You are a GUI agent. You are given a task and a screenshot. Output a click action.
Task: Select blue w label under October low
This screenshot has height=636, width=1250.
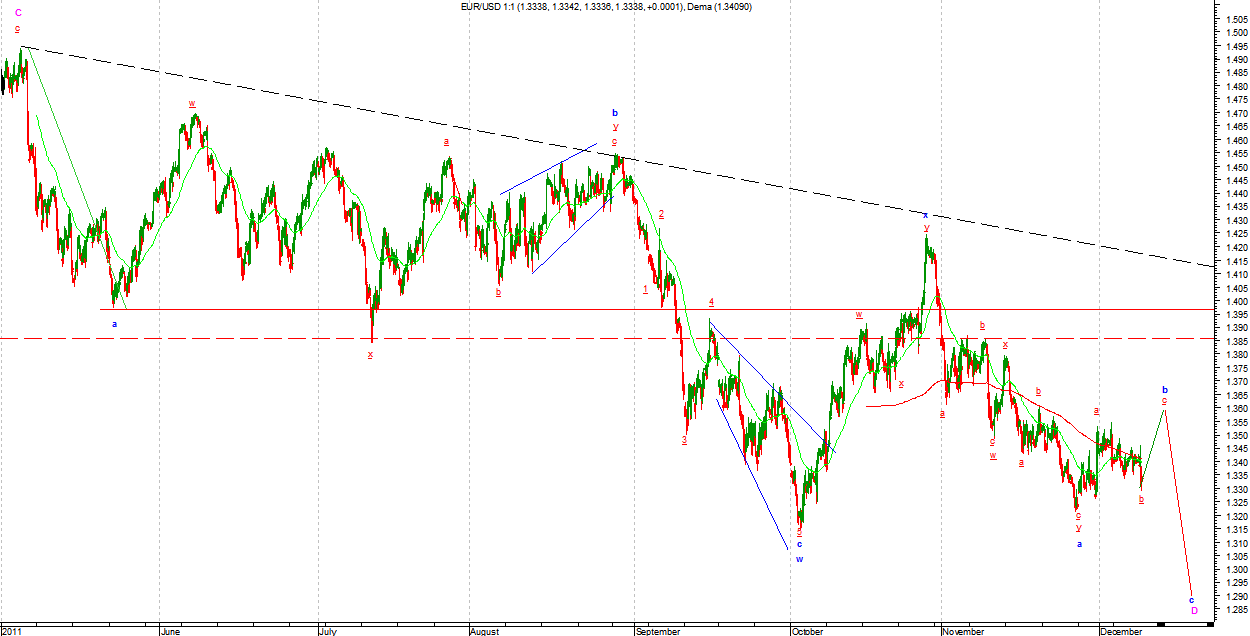[799, 559]
